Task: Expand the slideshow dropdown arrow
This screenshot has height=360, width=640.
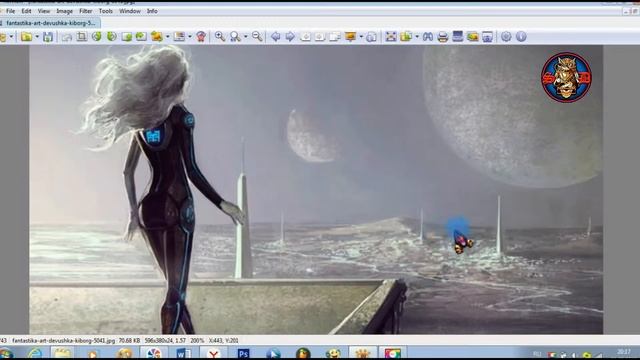Action: pyautogui.click(x=361, y=37)
